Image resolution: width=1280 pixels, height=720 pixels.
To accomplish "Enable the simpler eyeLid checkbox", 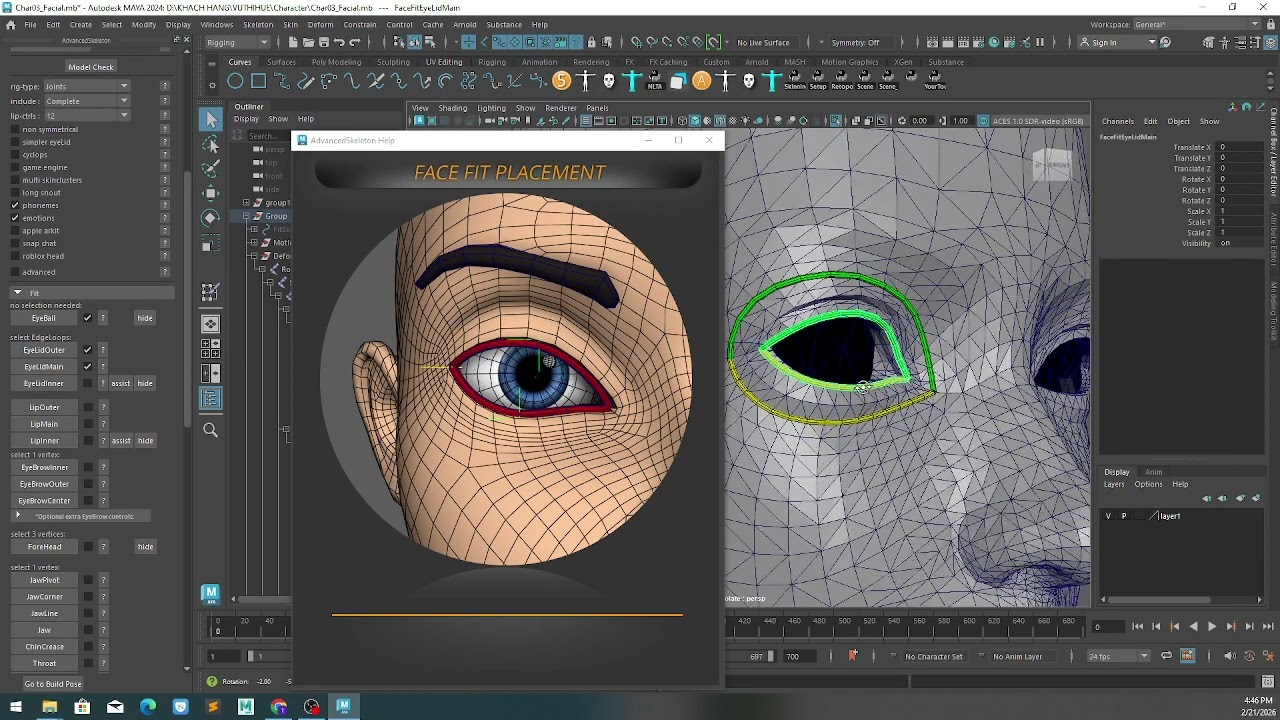I will (x=15, y=142).
